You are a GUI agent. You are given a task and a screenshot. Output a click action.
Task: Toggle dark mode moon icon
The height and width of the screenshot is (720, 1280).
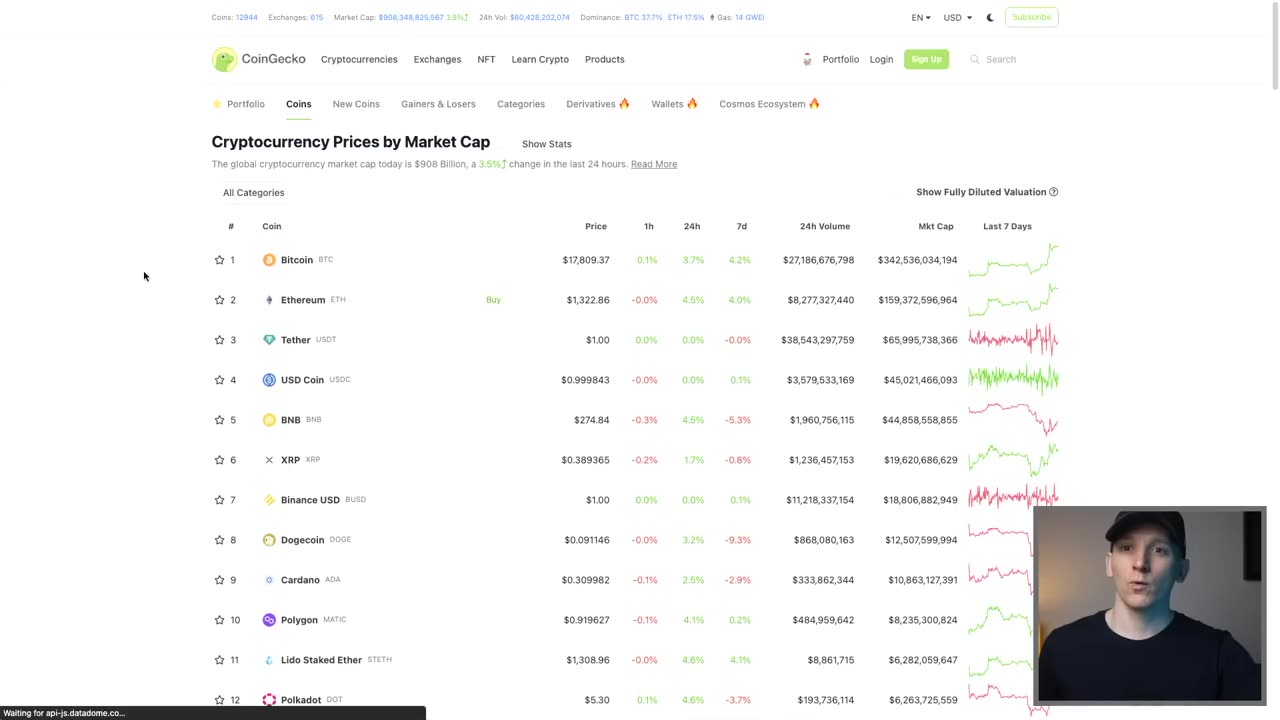(x=990, y=17)
